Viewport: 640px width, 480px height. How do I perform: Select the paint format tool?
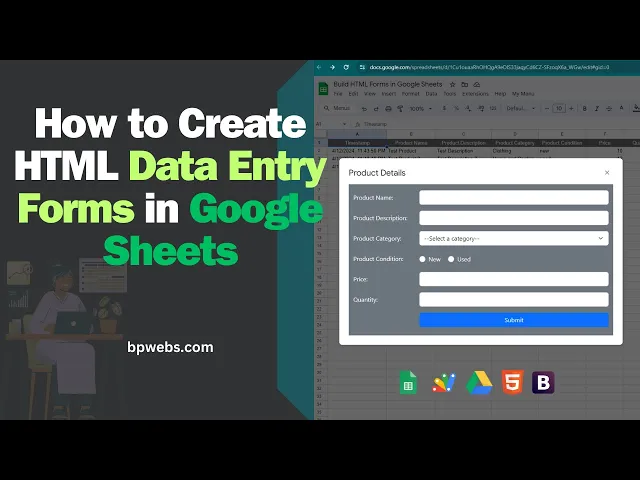(400, 109)
